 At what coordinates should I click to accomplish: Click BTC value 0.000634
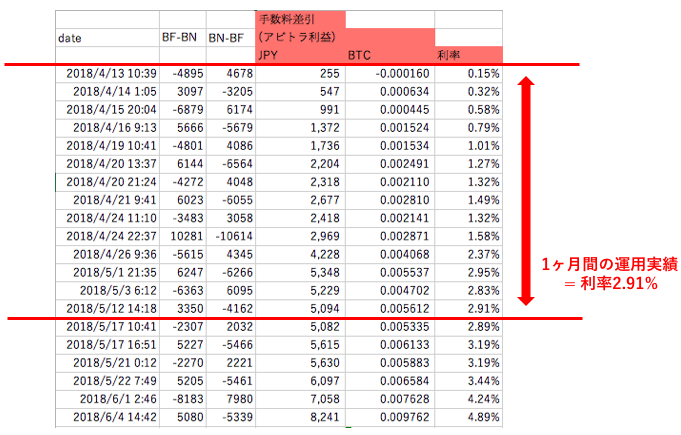(x=390, y=92)
